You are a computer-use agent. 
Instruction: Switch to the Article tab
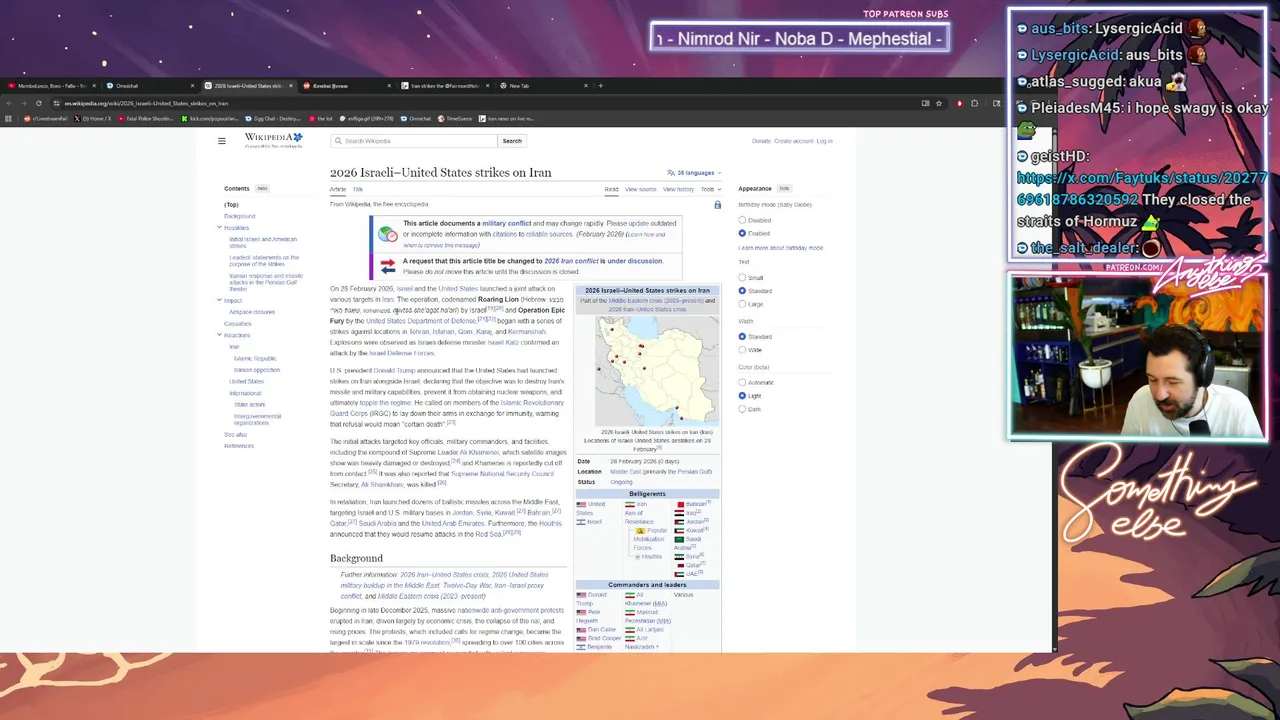(338, 189)
